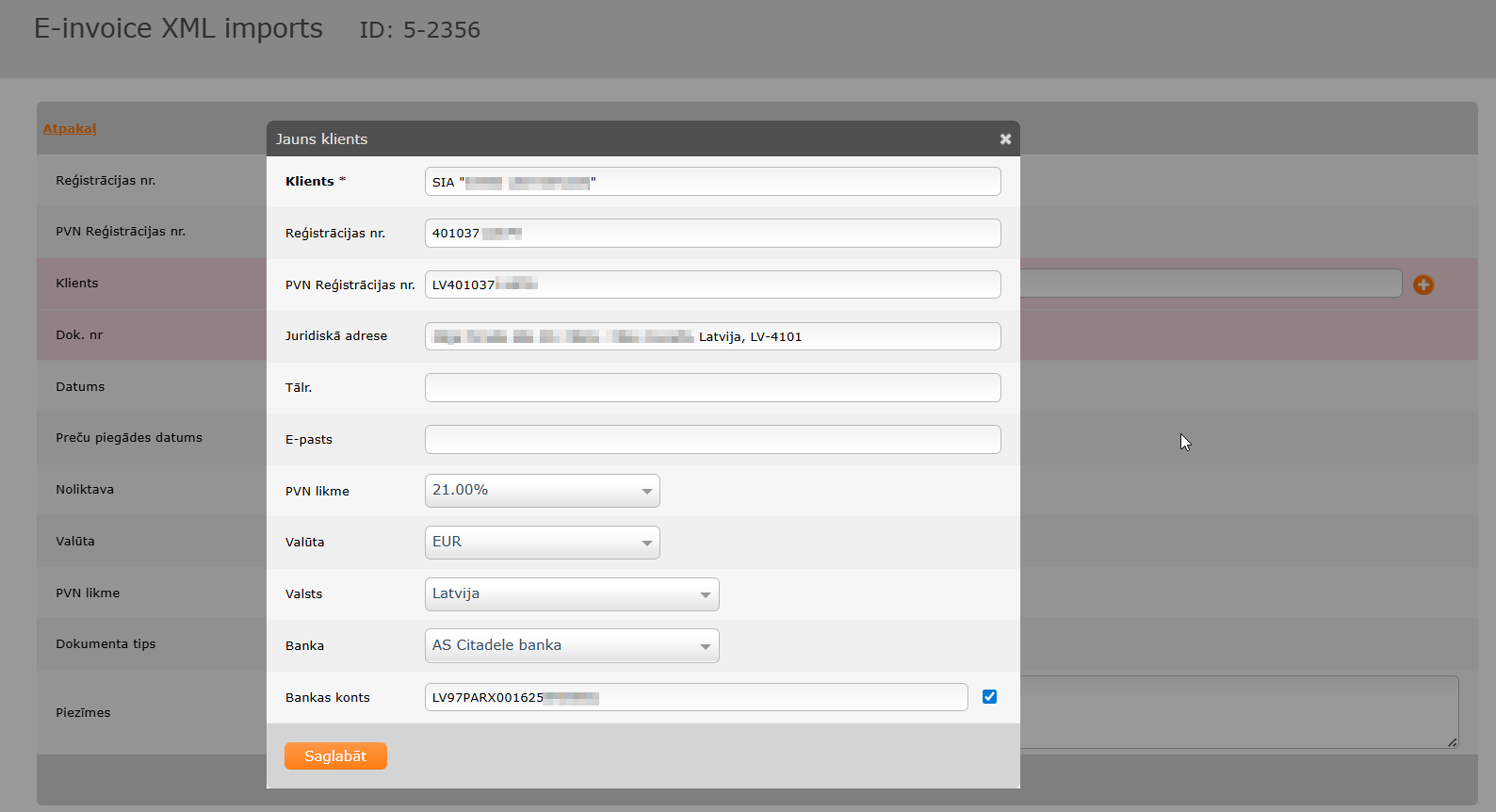Follow the Atpakaļ link
This screenshot has width=1496, height=812.
coord(70,128)
